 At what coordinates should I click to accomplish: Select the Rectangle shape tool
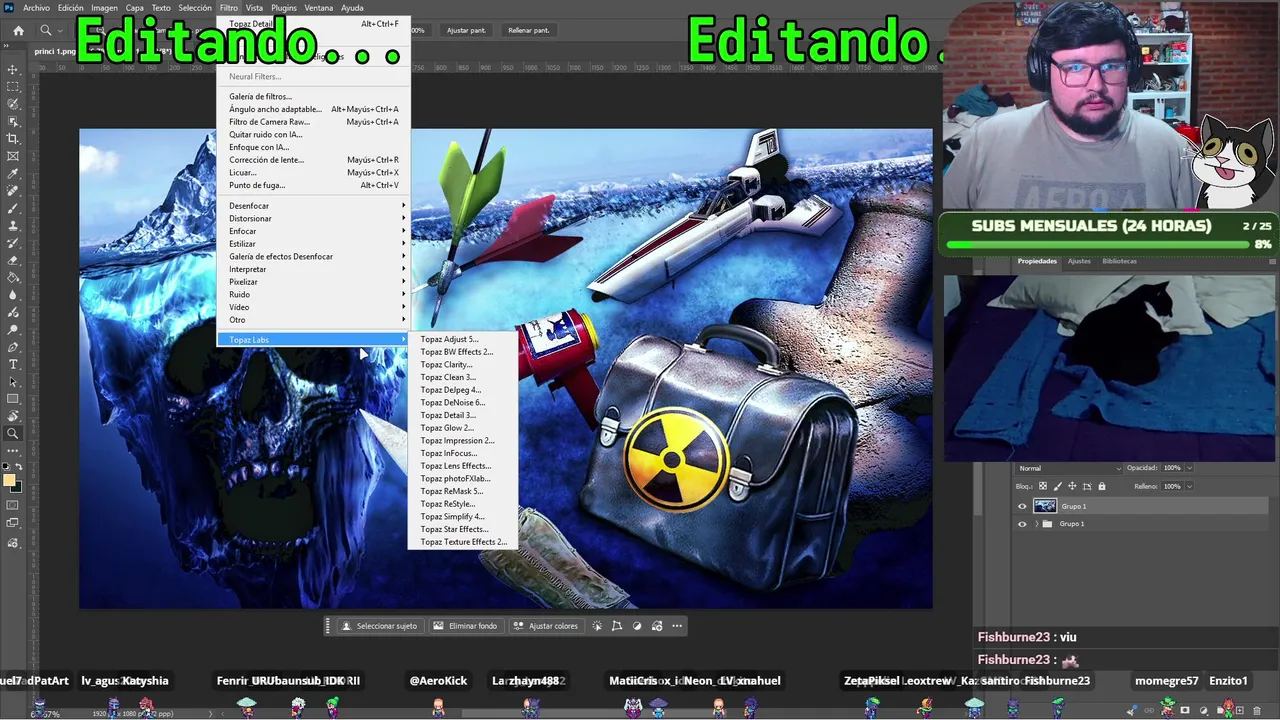point(13,399)
